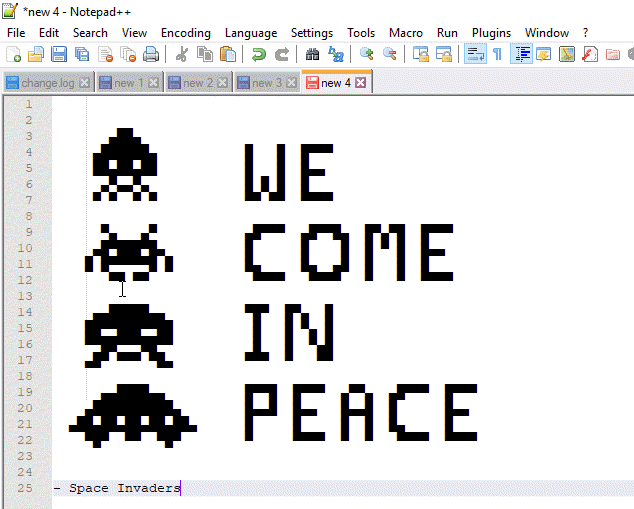
Task: Save the current file with the Save icon
Action: [x=59, y=54]
